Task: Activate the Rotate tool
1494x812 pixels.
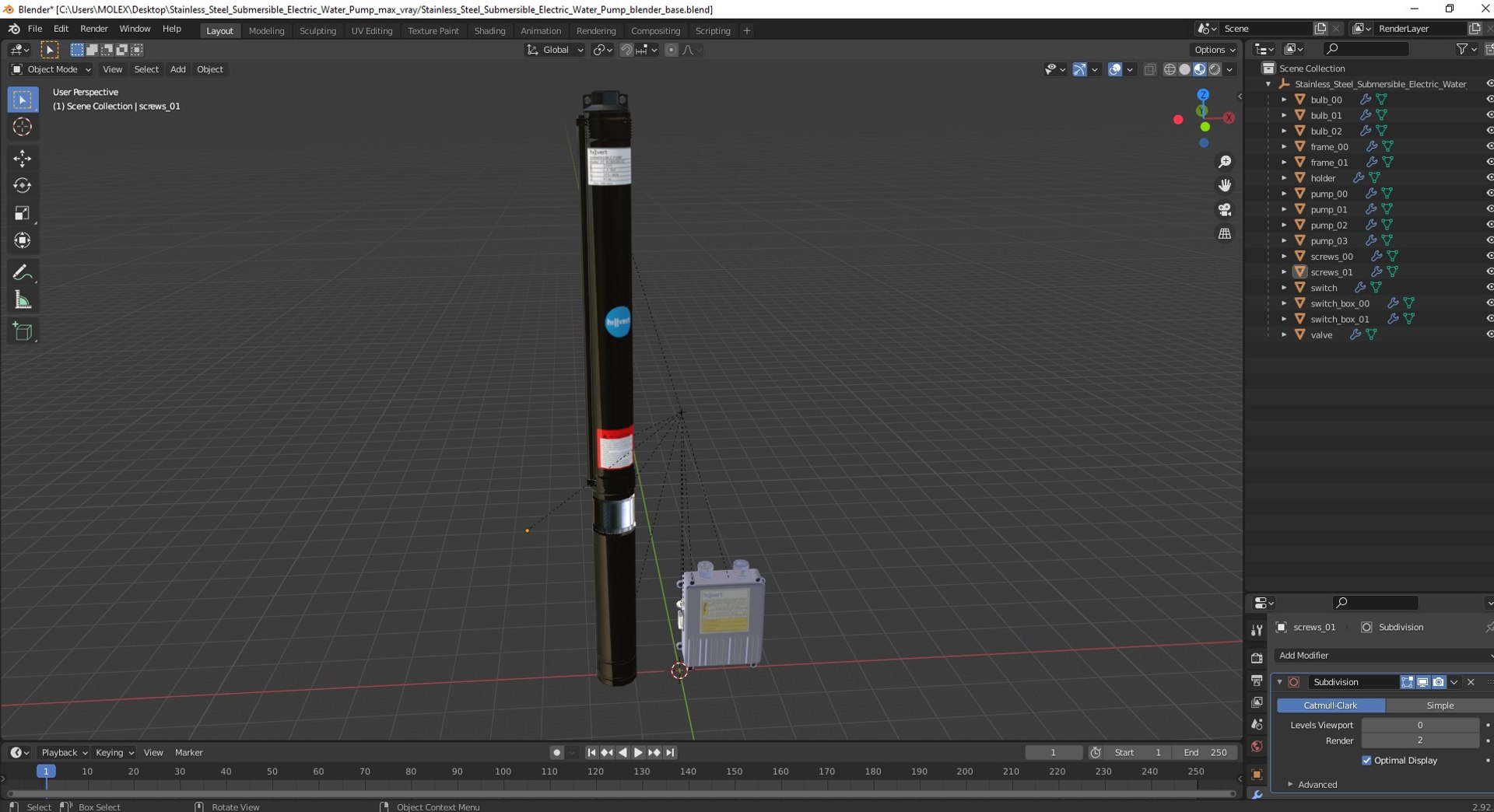Action: (x=22, y=185)
